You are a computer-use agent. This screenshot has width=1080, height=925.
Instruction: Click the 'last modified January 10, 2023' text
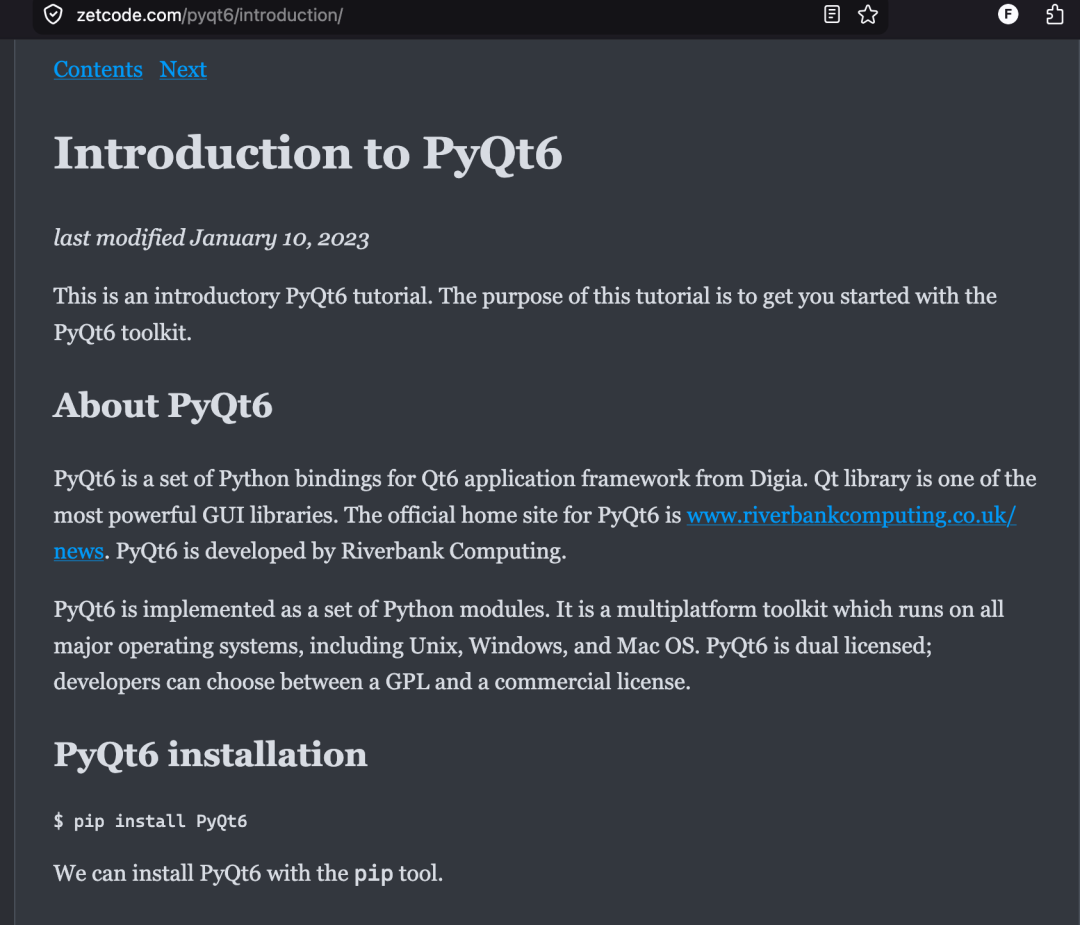click(211, 238)
